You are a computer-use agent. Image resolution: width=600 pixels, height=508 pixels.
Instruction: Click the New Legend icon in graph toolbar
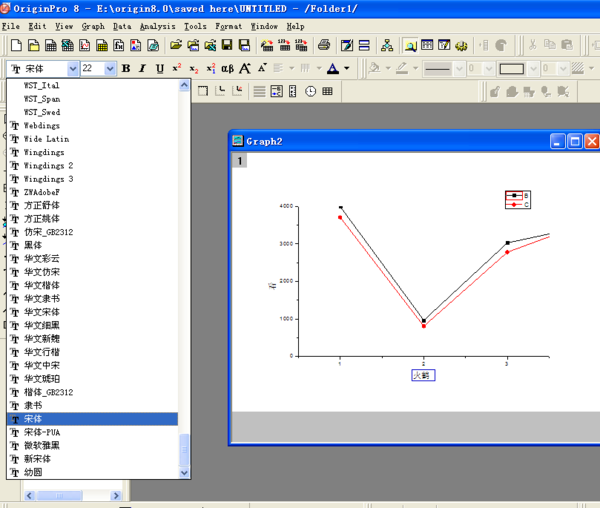[277, 91]
